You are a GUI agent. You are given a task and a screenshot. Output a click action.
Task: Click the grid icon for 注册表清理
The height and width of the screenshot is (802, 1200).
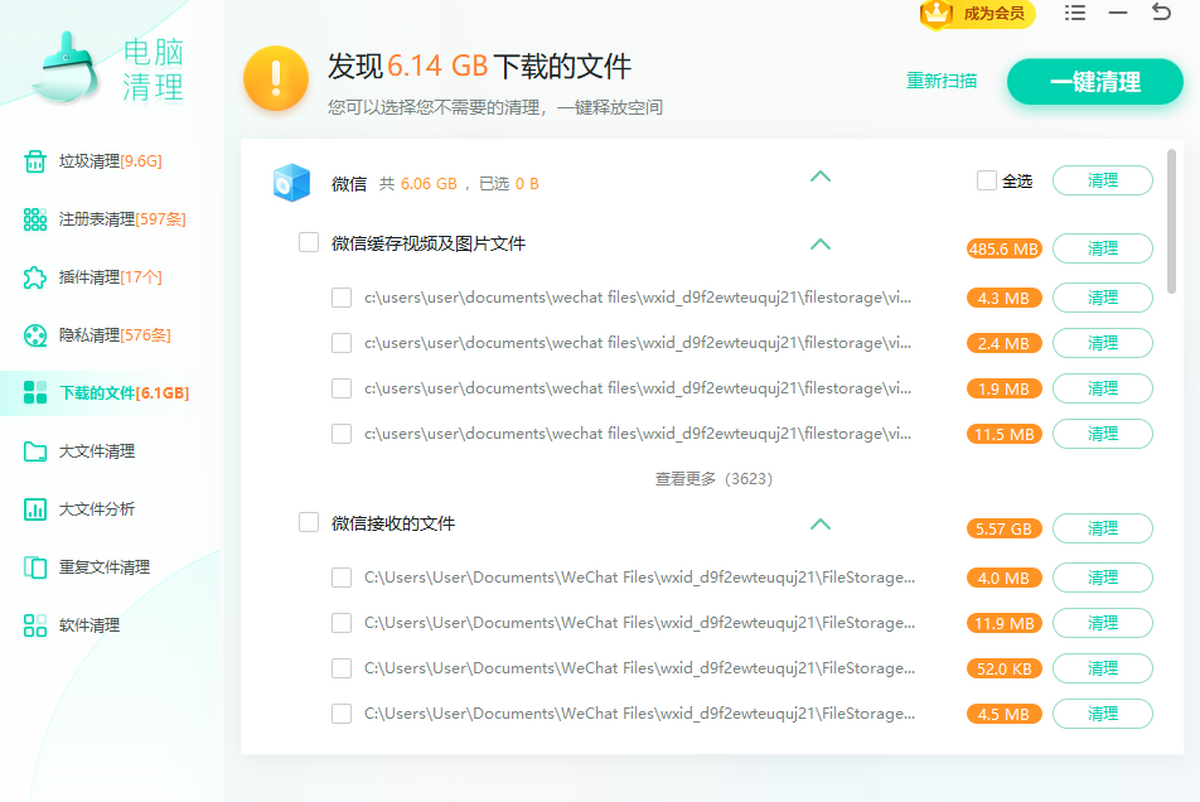pos(35,219)
